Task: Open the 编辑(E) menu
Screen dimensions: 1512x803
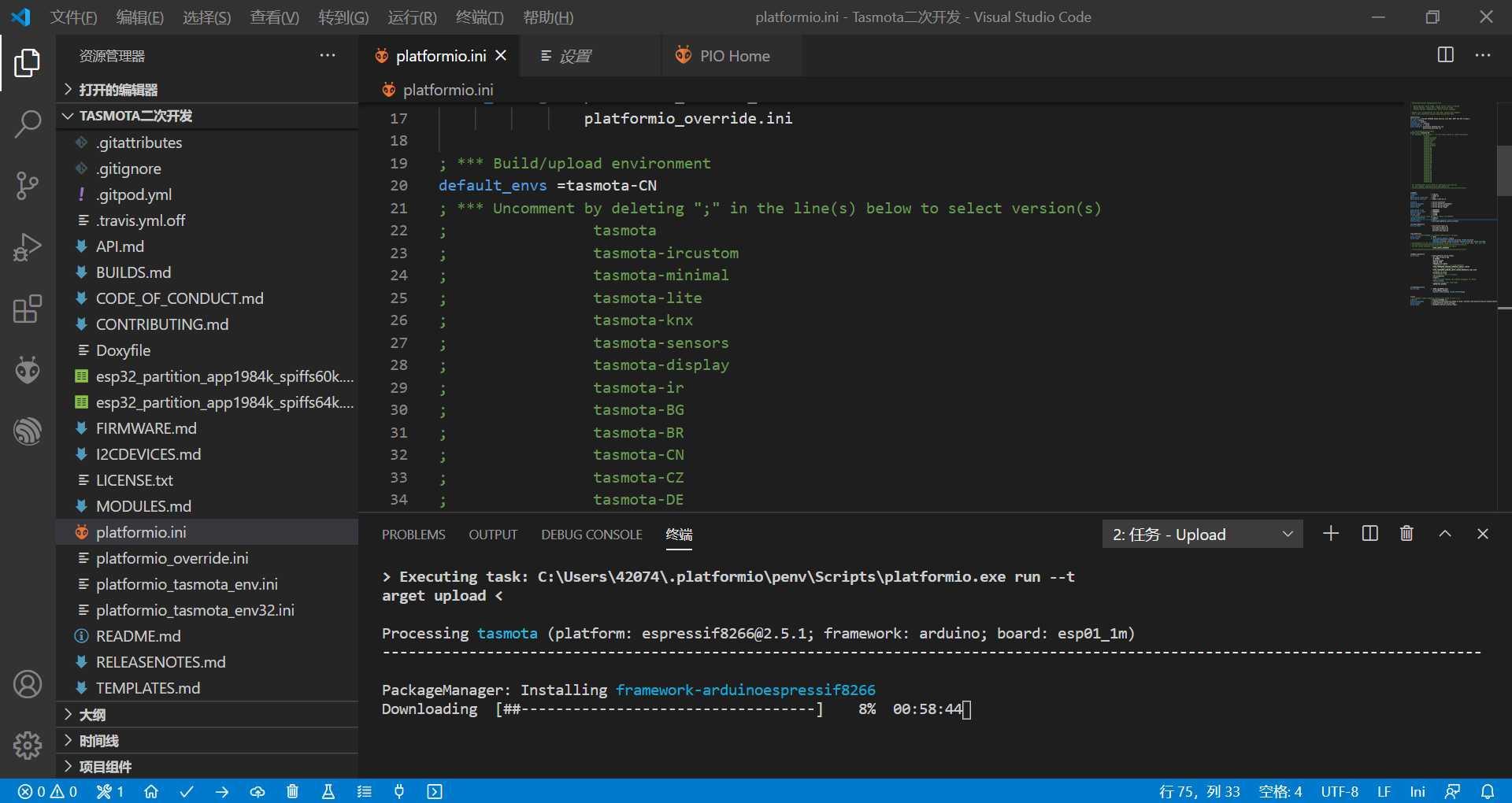Action: pos(140,17)
